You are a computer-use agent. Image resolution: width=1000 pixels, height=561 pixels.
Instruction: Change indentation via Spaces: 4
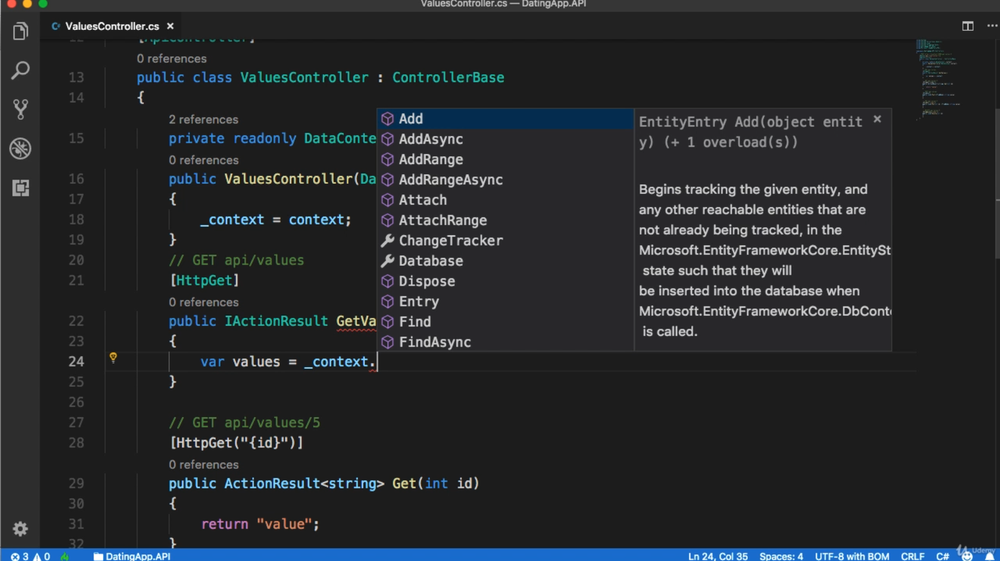point(781,556)
